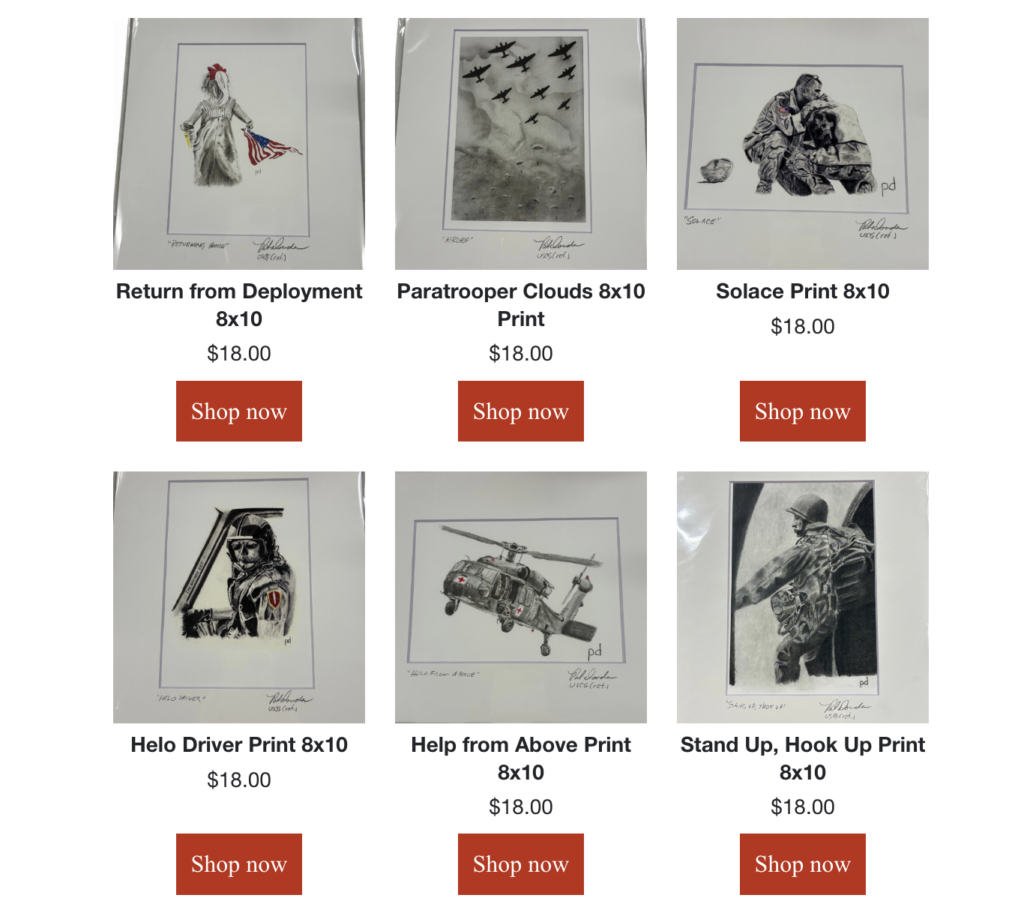This screenshot has height=904, width=1024.
Task: Open the Helo Driver Print 8x10 title
Action: pyautogui.click(x=239, y=745)
